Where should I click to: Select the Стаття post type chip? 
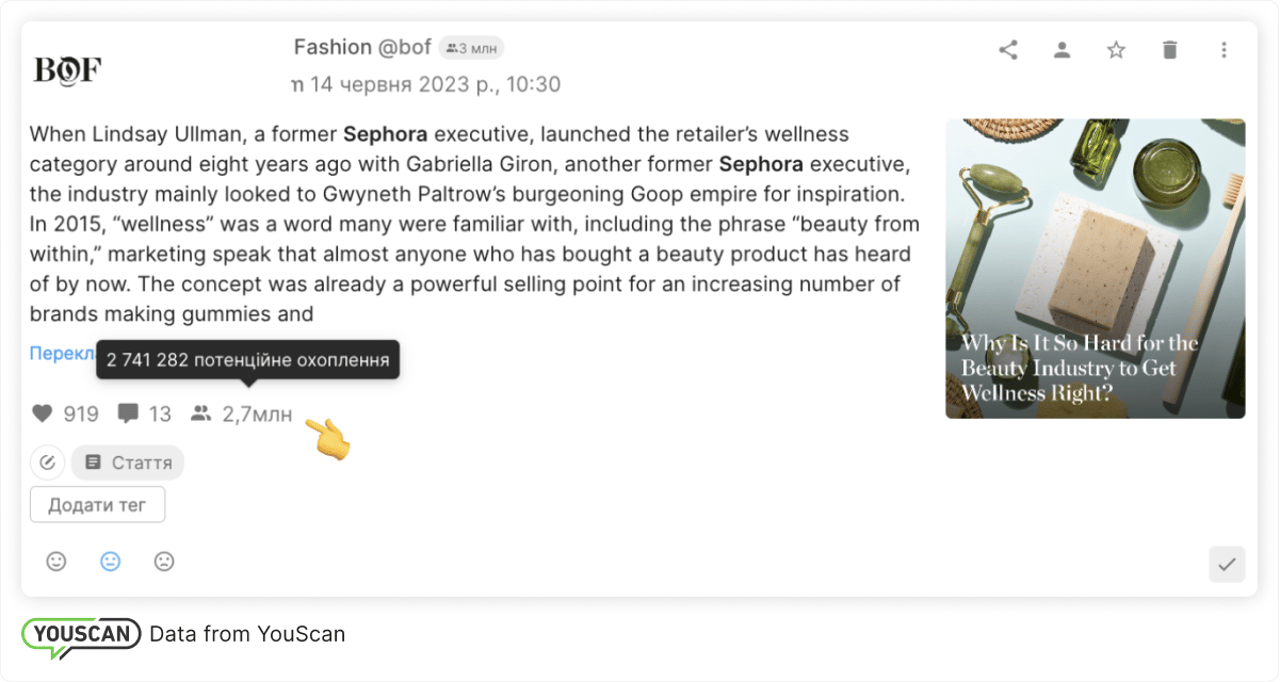[x=128, y=463]
